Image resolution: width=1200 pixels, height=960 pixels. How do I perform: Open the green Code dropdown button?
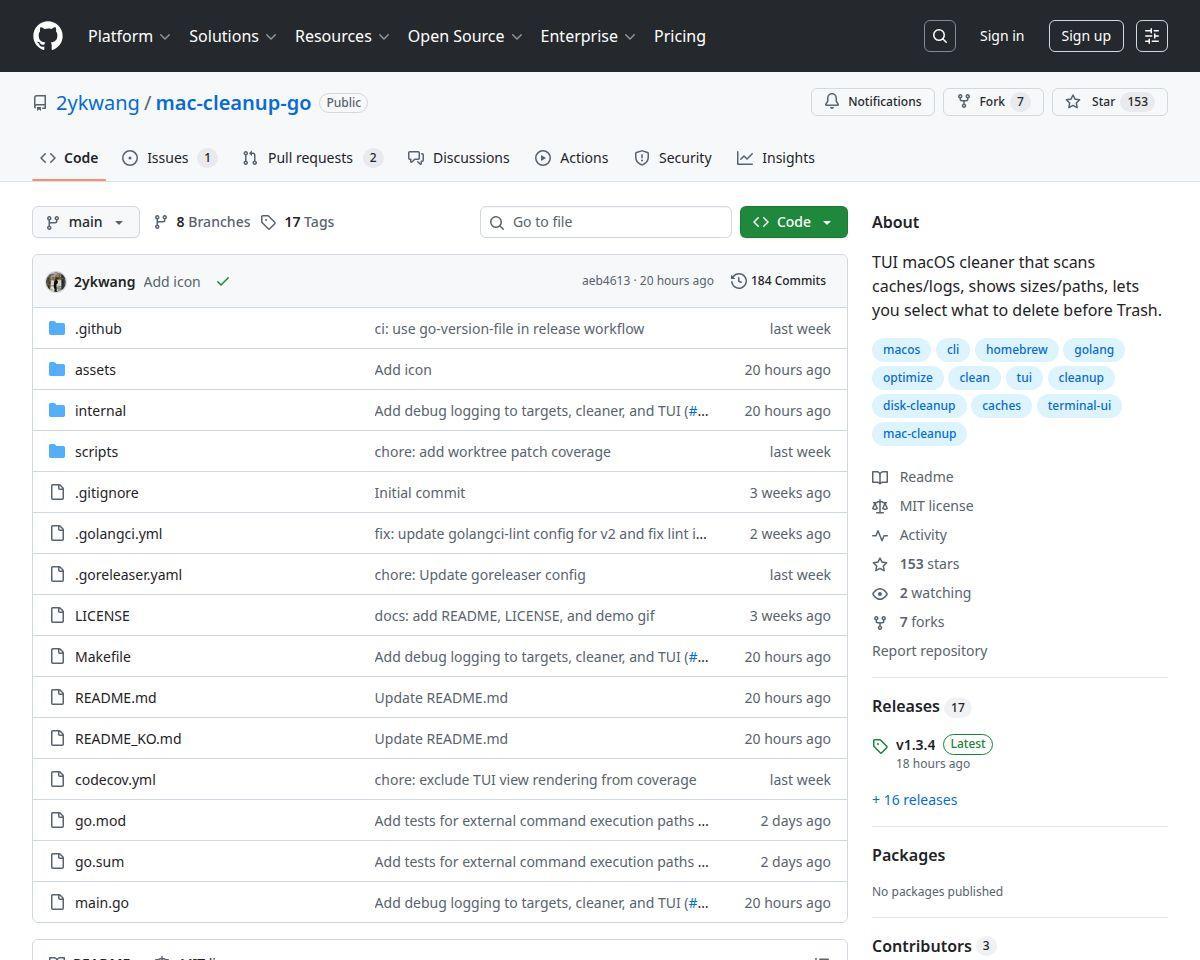pyautogui.click(x=794, y=222)
